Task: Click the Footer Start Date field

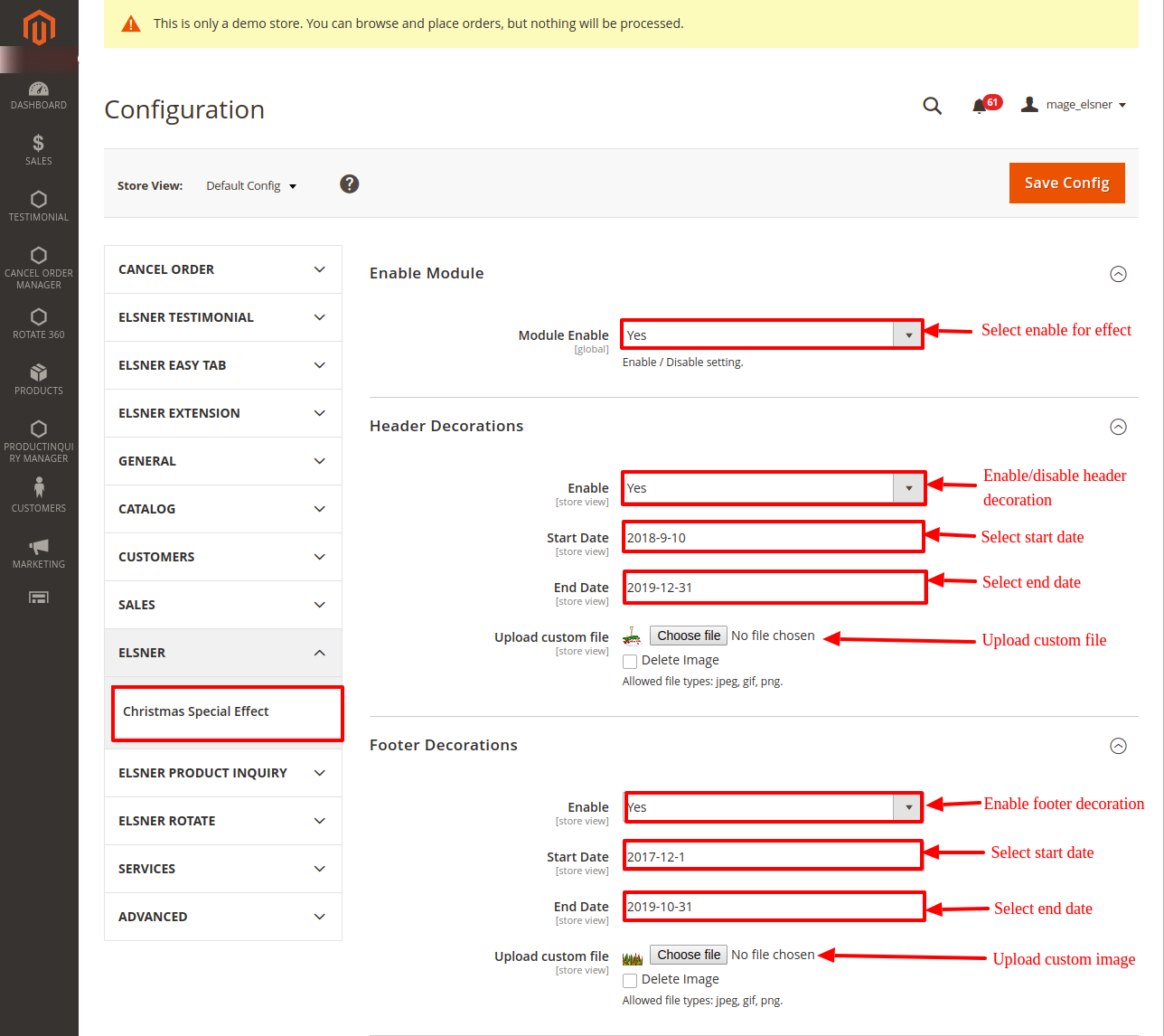Action: (773, 856)
